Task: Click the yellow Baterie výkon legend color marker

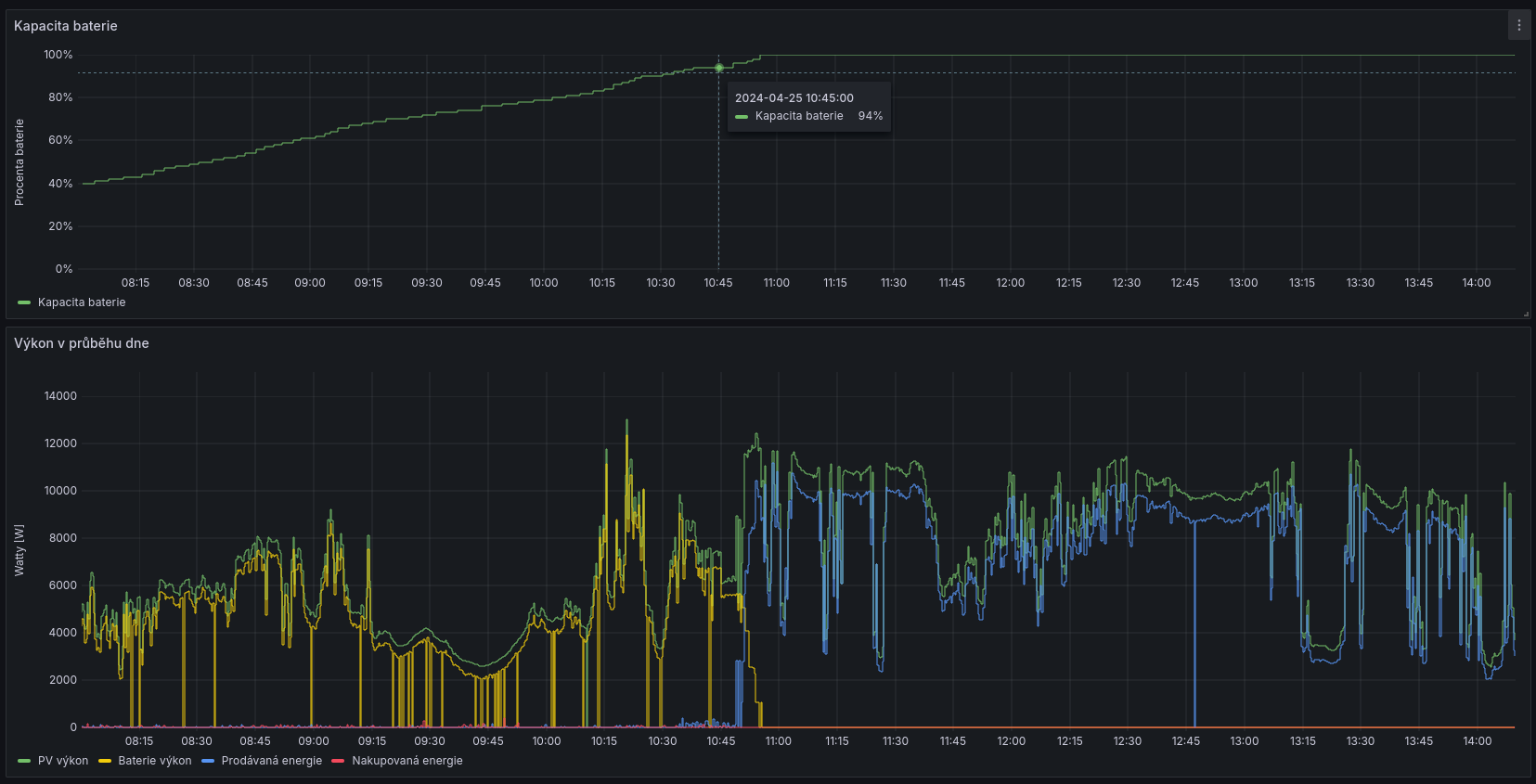Action: (105, 761)
